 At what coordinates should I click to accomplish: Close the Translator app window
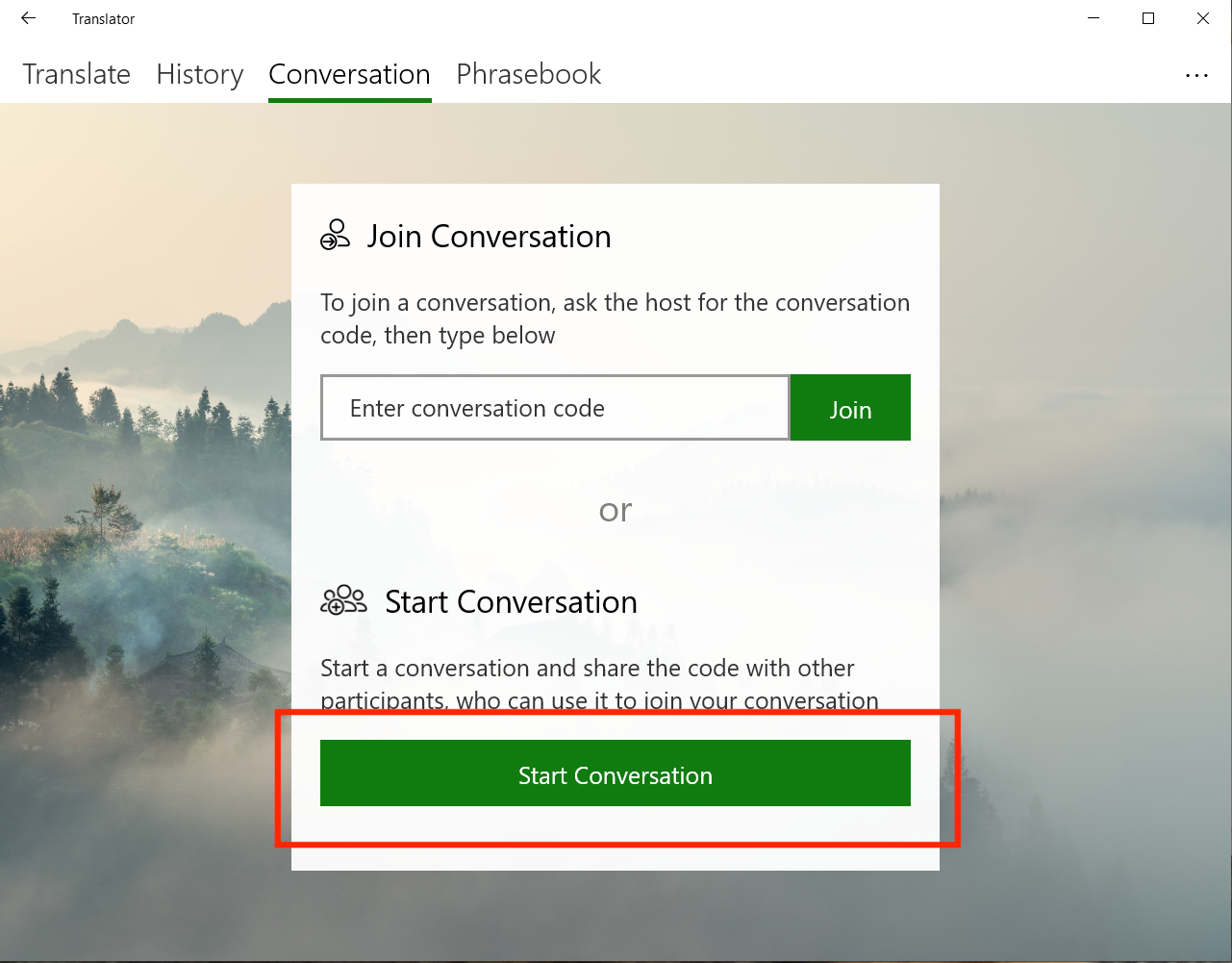pos(1202,18)
